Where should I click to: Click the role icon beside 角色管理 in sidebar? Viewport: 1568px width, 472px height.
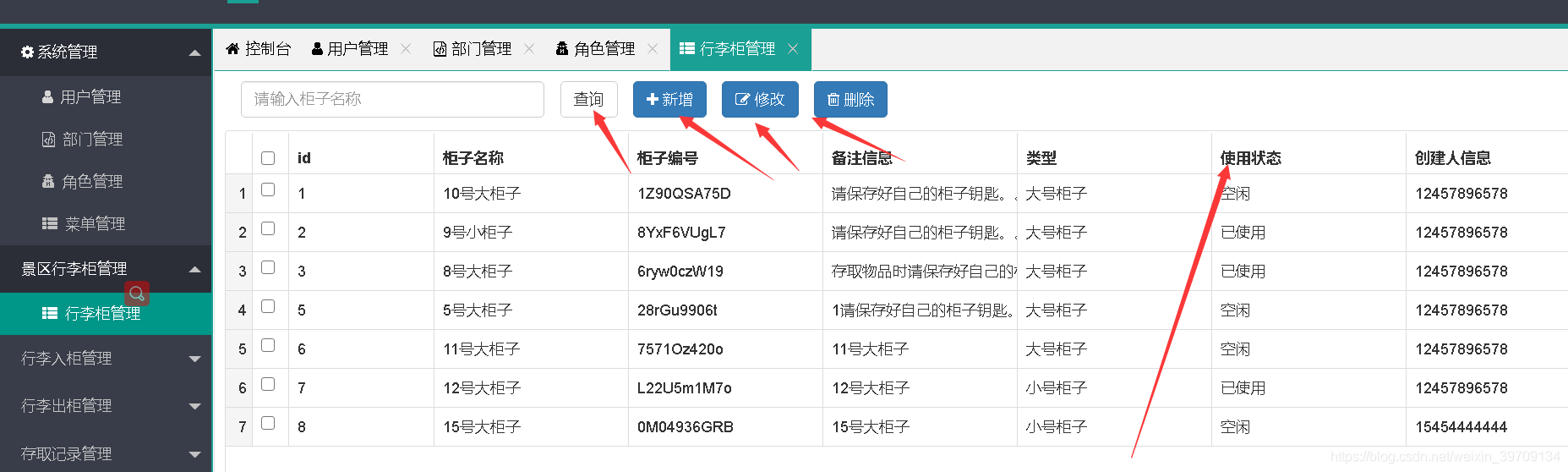[48, 182]
